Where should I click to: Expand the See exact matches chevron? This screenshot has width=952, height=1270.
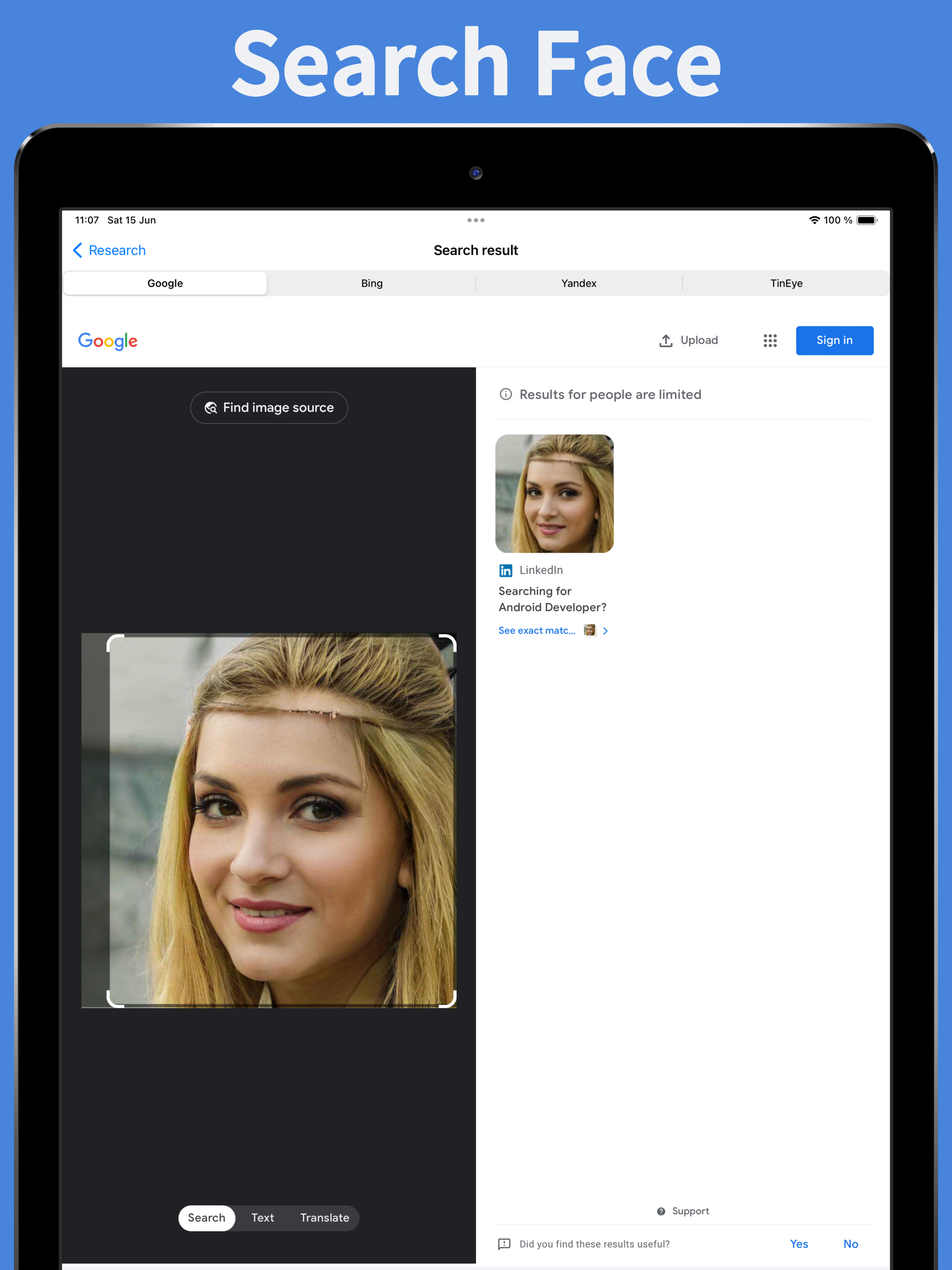(x=605, y=630)
